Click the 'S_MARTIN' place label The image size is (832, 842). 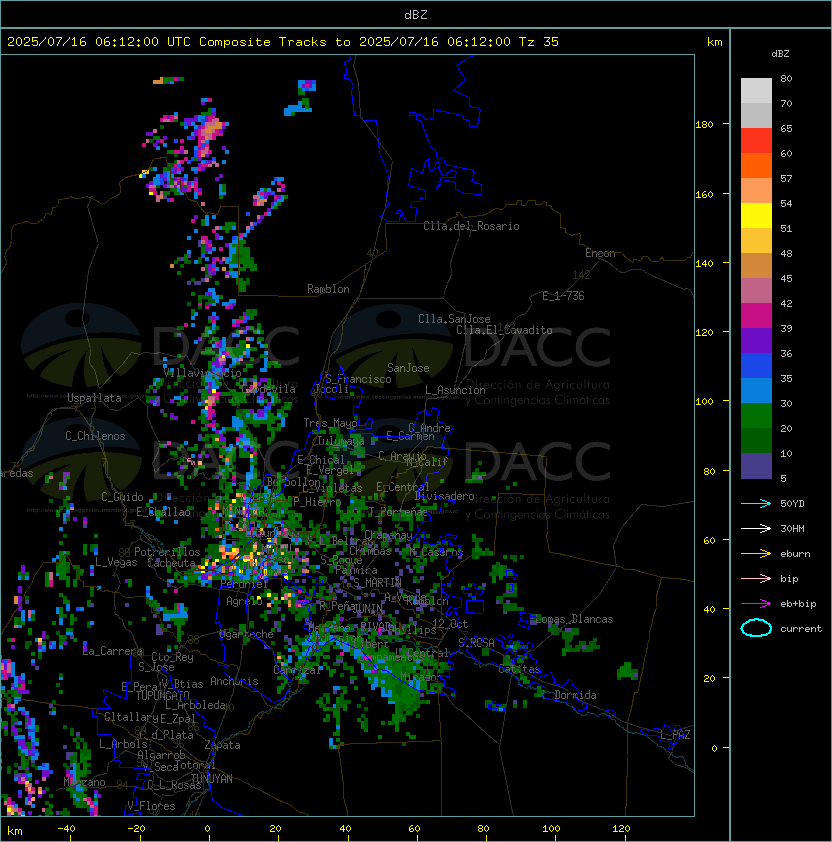(377, 583)
